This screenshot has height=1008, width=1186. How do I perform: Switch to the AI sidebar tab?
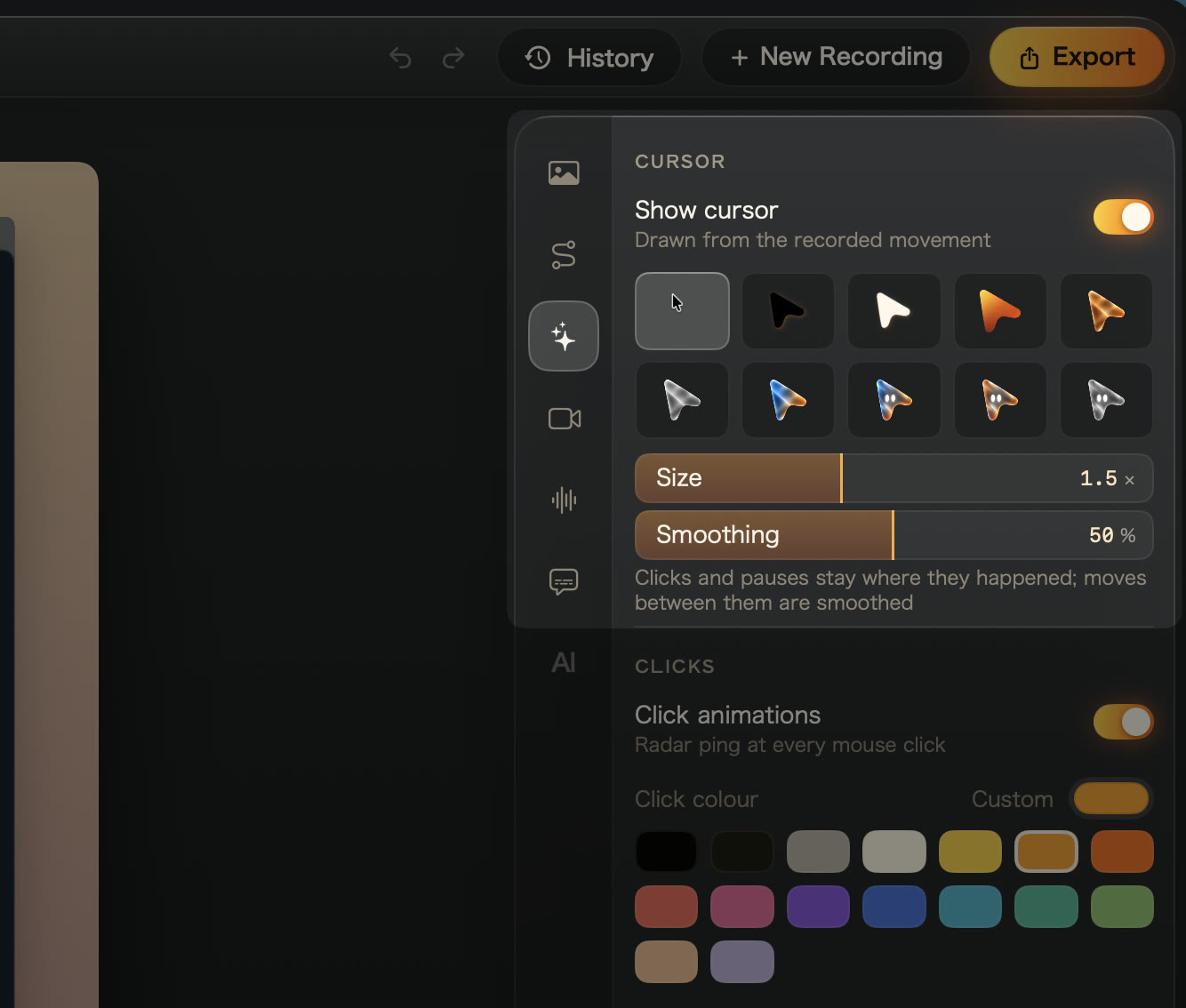click(564, 662)
